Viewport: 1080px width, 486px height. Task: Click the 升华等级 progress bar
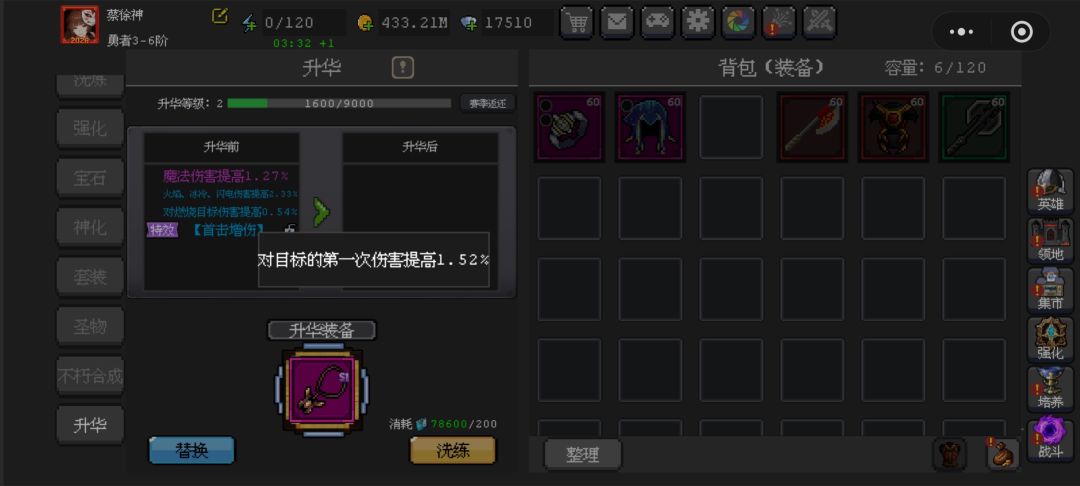339,104
